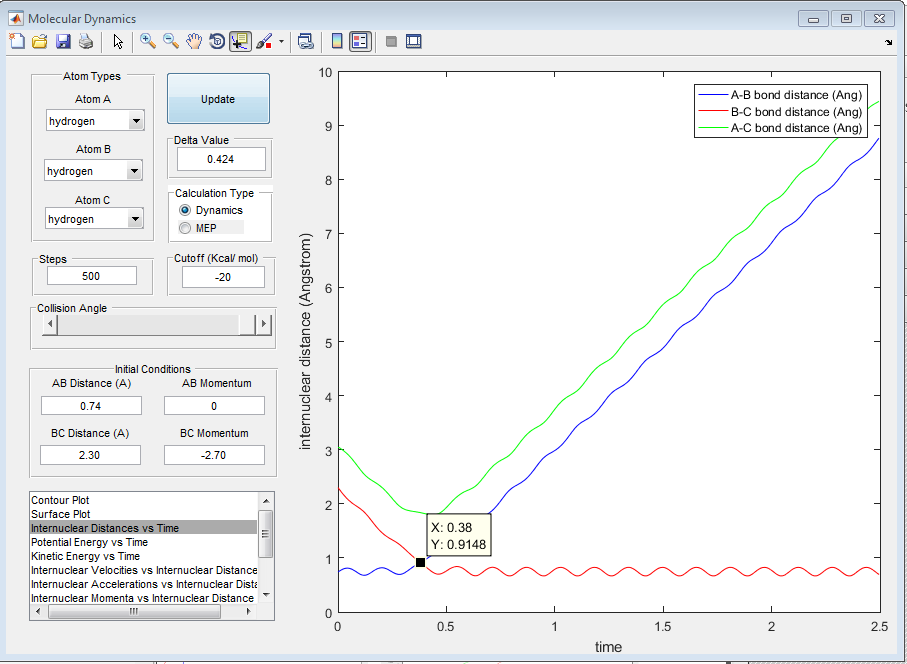Activate the Pan hand tool
Viewport: 907px width, 664px height.
194,41
